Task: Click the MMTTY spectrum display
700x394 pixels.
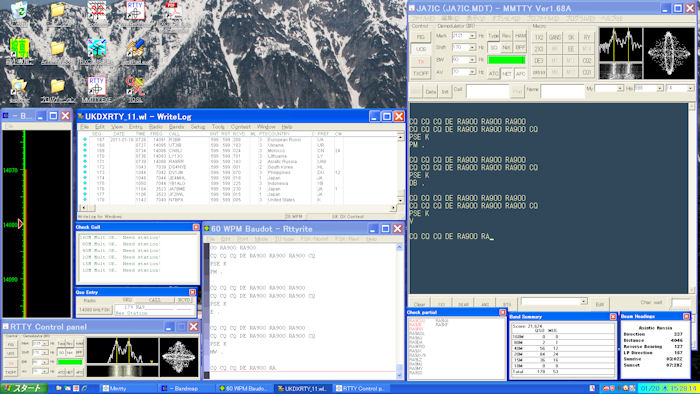Action: [x=621, y=45]
